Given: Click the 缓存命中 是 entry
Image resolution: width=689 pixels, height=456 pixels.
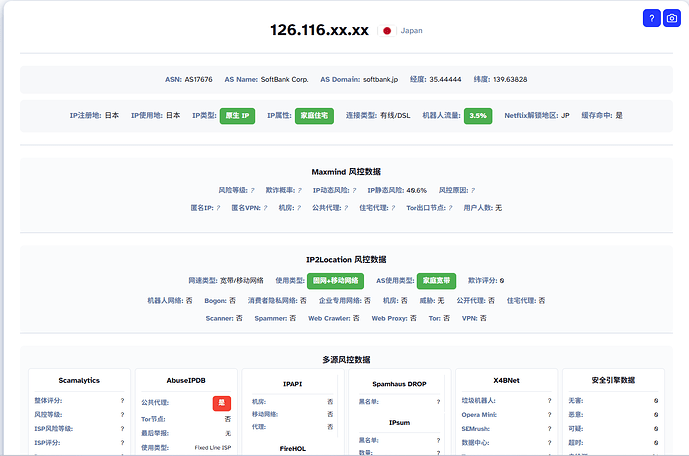Looking at the screenshot, I should (602, 116).
